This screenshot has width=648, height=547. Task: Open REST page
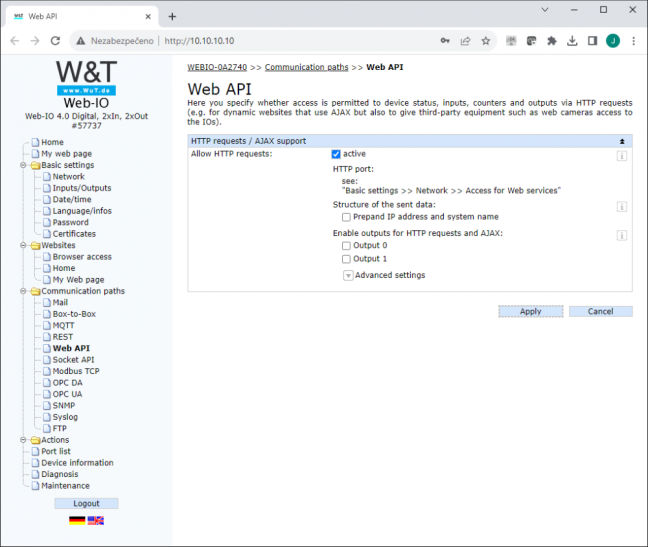(62, 337)
